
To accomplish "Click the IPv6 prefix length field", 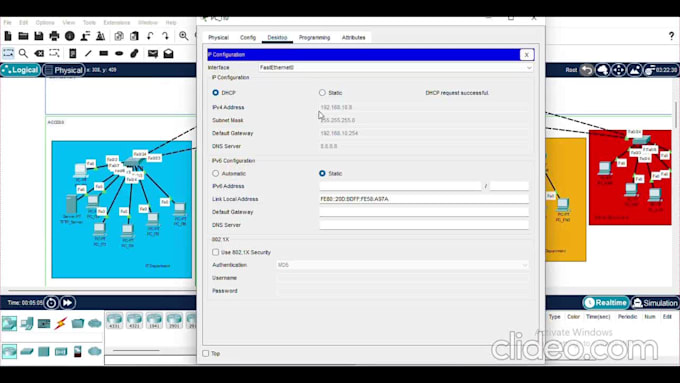I will (509, 186).
